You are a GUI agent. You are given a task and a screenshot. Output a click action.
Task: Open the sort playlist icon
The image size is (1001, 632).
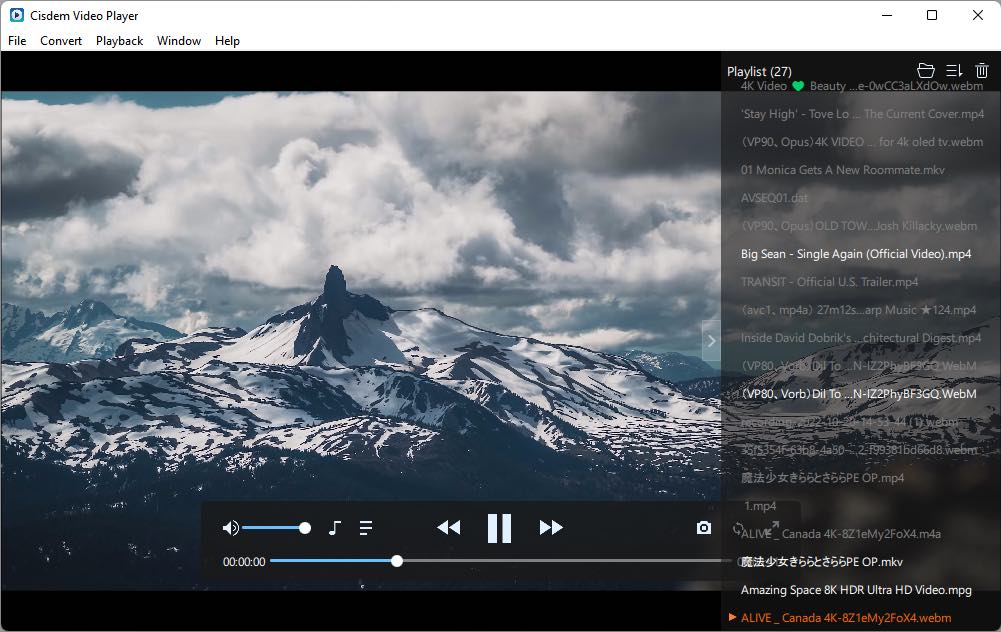click(953, 70)
